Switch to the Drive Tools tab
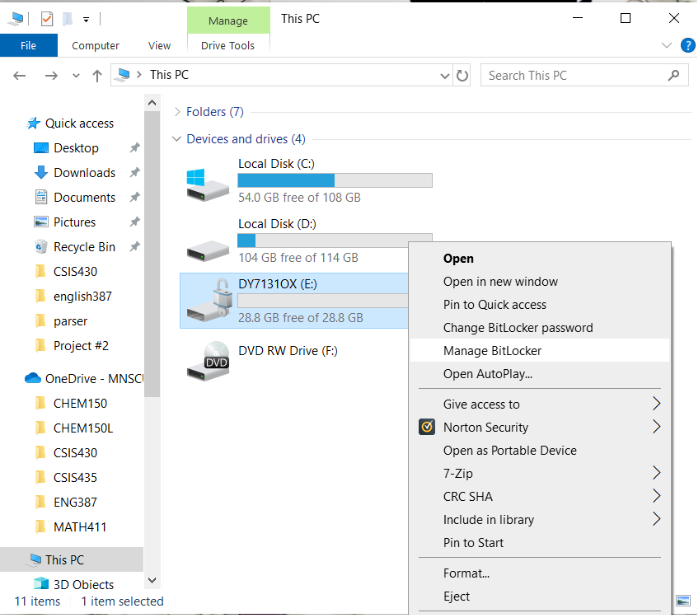Screen dimensions: 697x615 pos(228,46)
